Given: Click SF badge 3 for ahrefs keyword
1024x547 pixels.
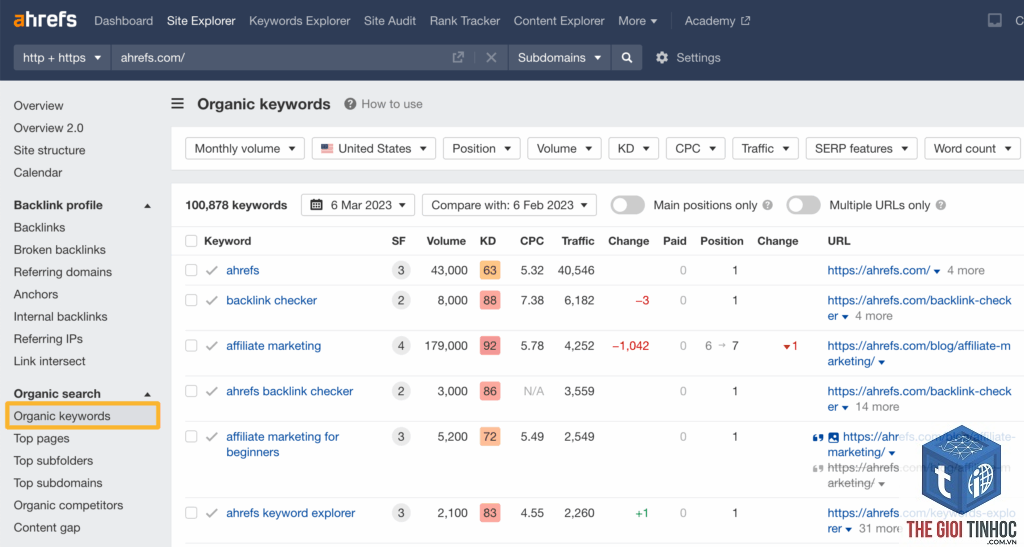Looking at the screenshot, I should point(401,270).
